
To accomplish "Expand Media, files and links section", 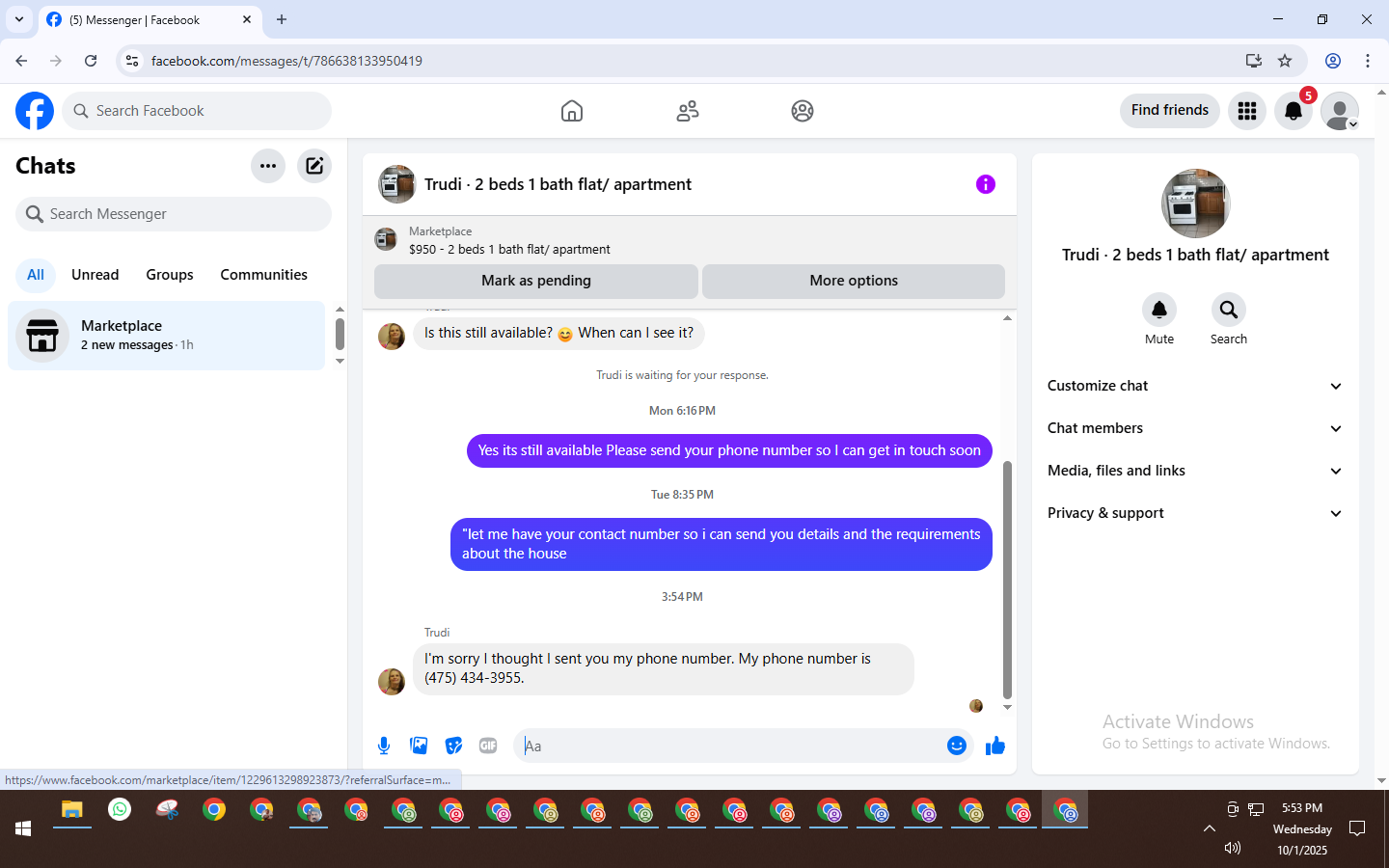I will pyautogui.click(x=1195, y=471).
